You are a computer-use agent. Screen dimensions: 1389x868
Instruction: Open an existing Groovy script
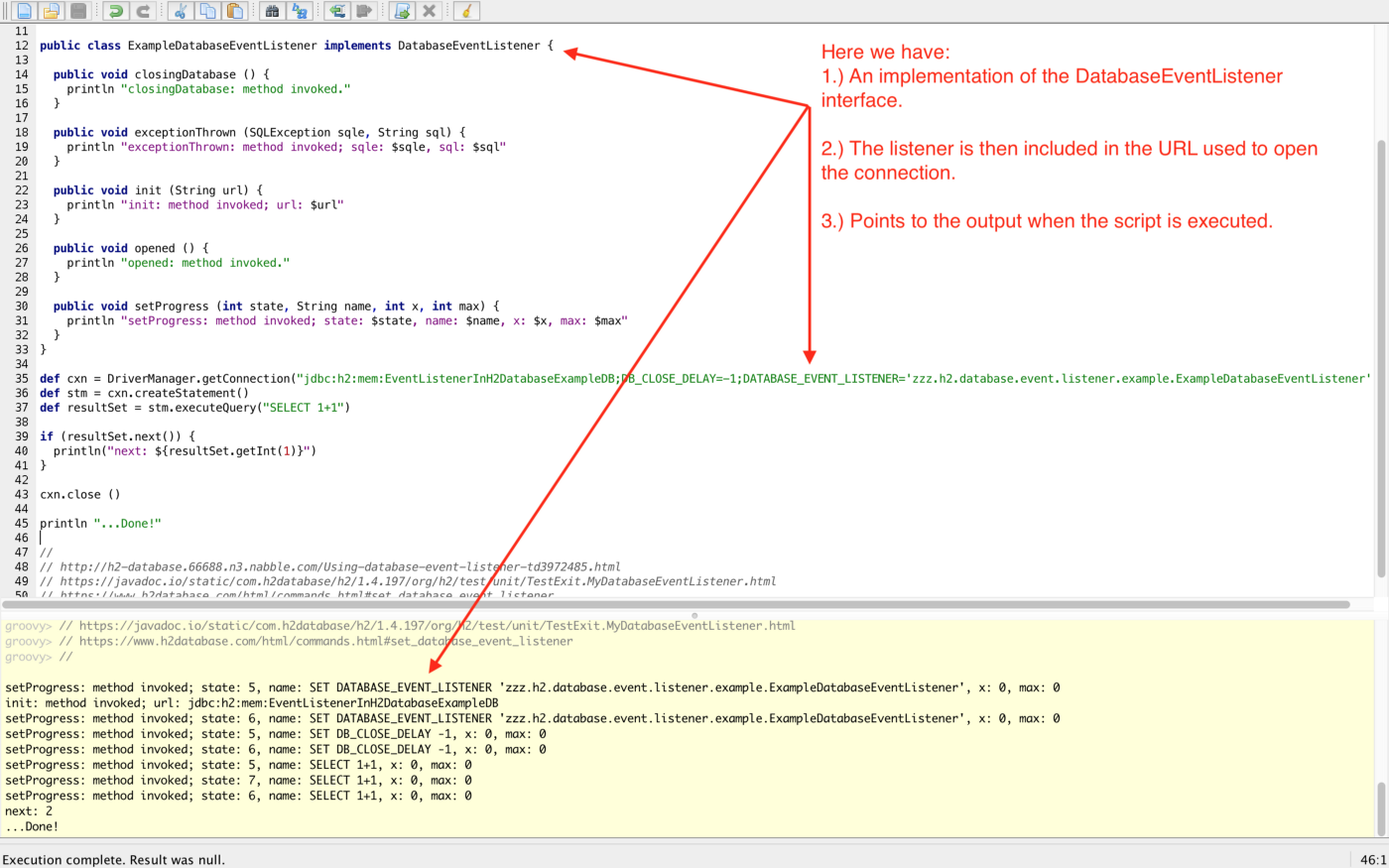pyautogui.click(x=51, y=11)
